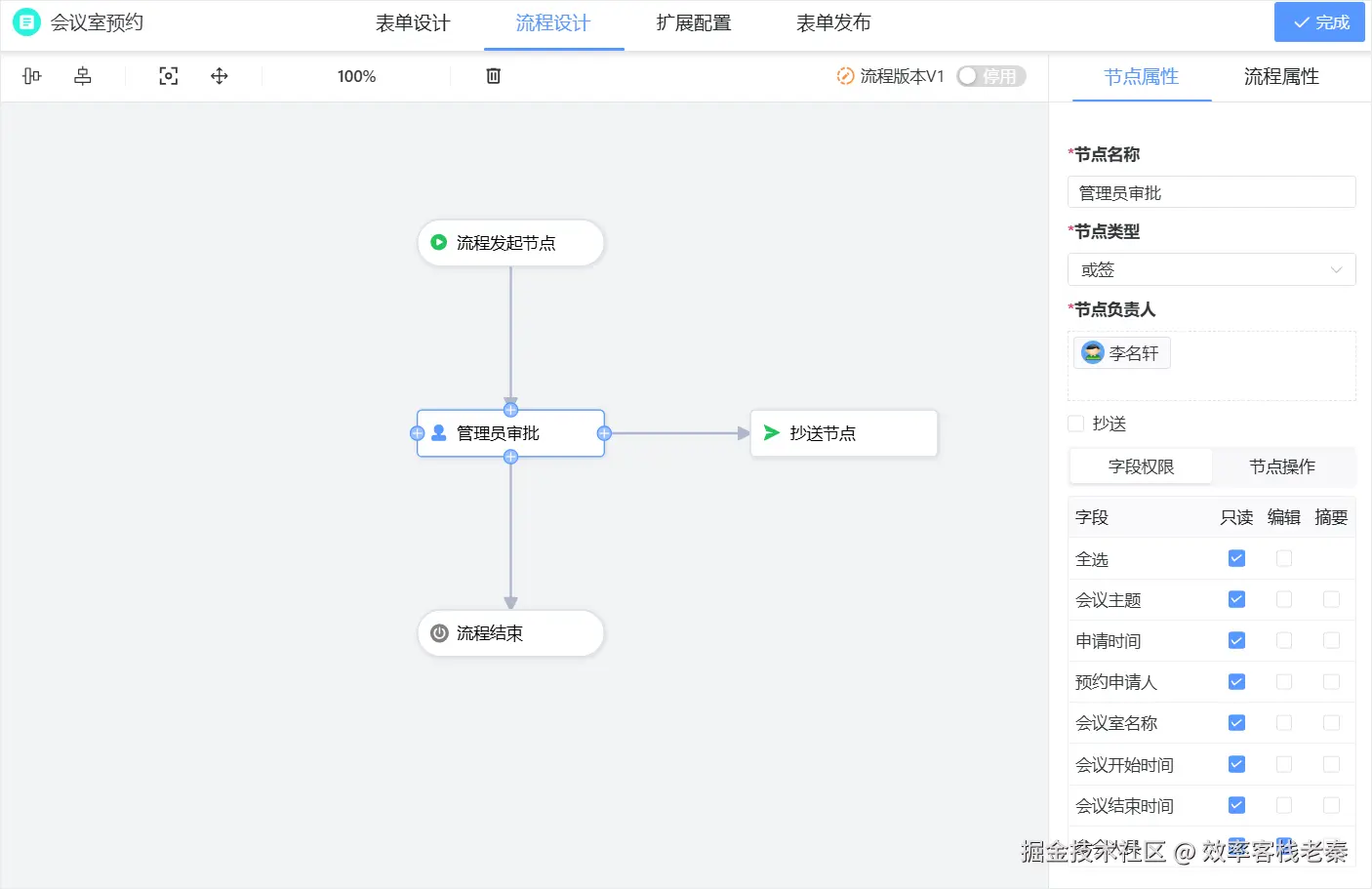Click the 完成 button
1372x889 pixels.
[1319, 22]
